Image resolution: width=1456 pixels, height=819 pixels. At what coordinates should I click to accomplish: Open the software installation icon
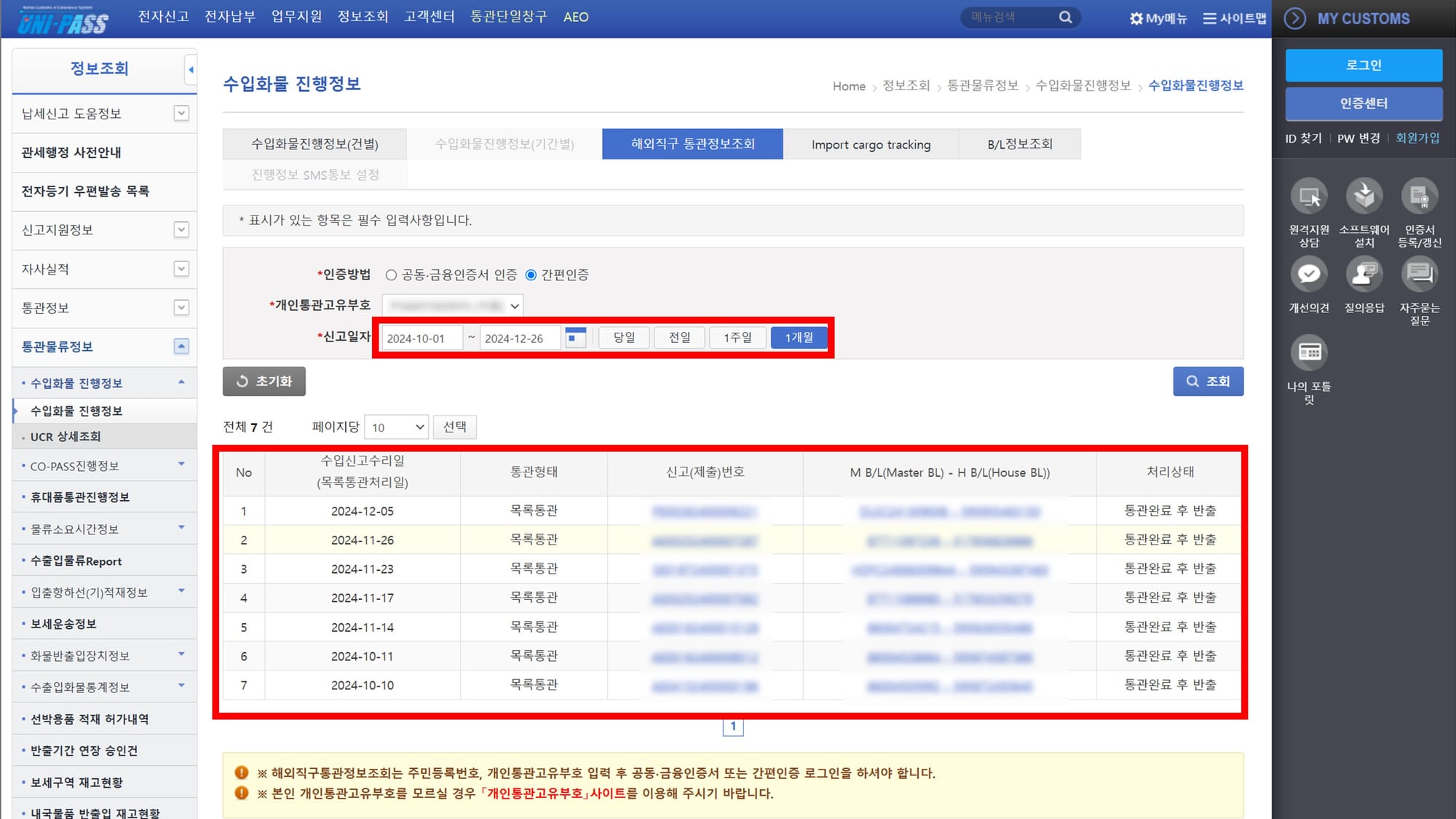coord(1364,197)
